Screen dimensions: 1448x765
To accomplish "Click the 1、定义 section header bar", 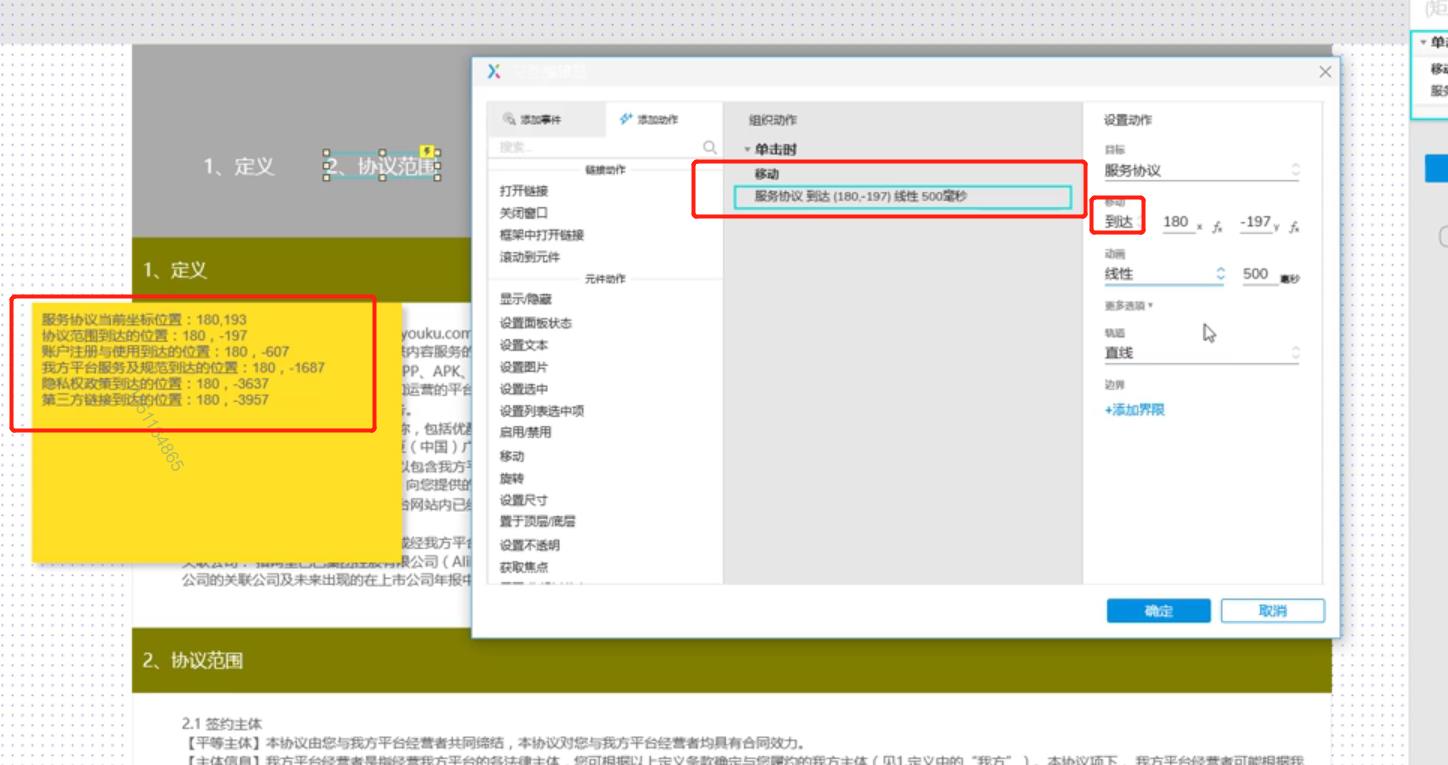I will tap(300, 270).
